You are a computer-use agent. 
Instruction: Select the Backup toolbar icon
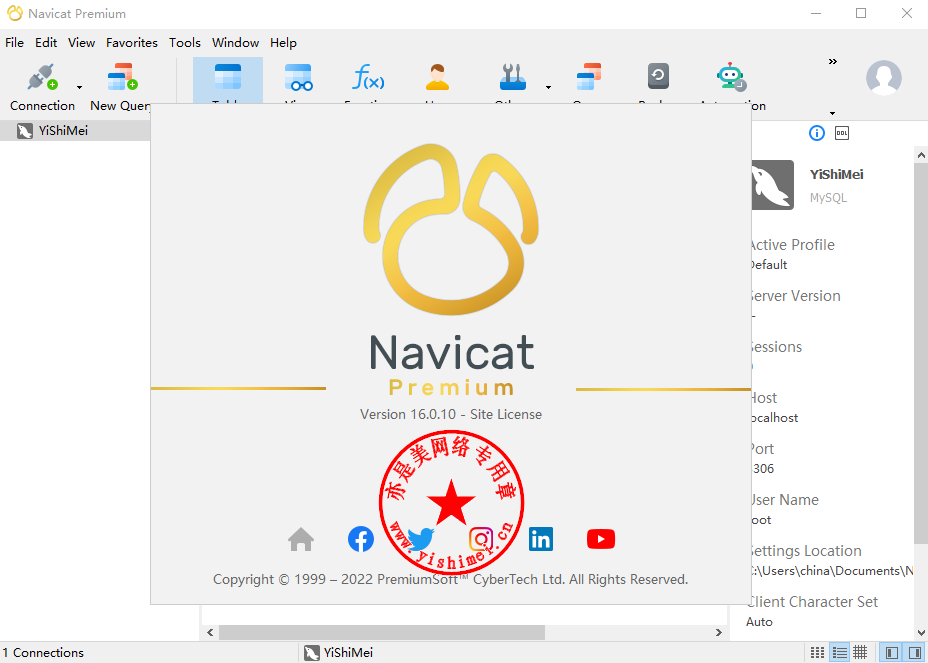[x=658, y=76]
